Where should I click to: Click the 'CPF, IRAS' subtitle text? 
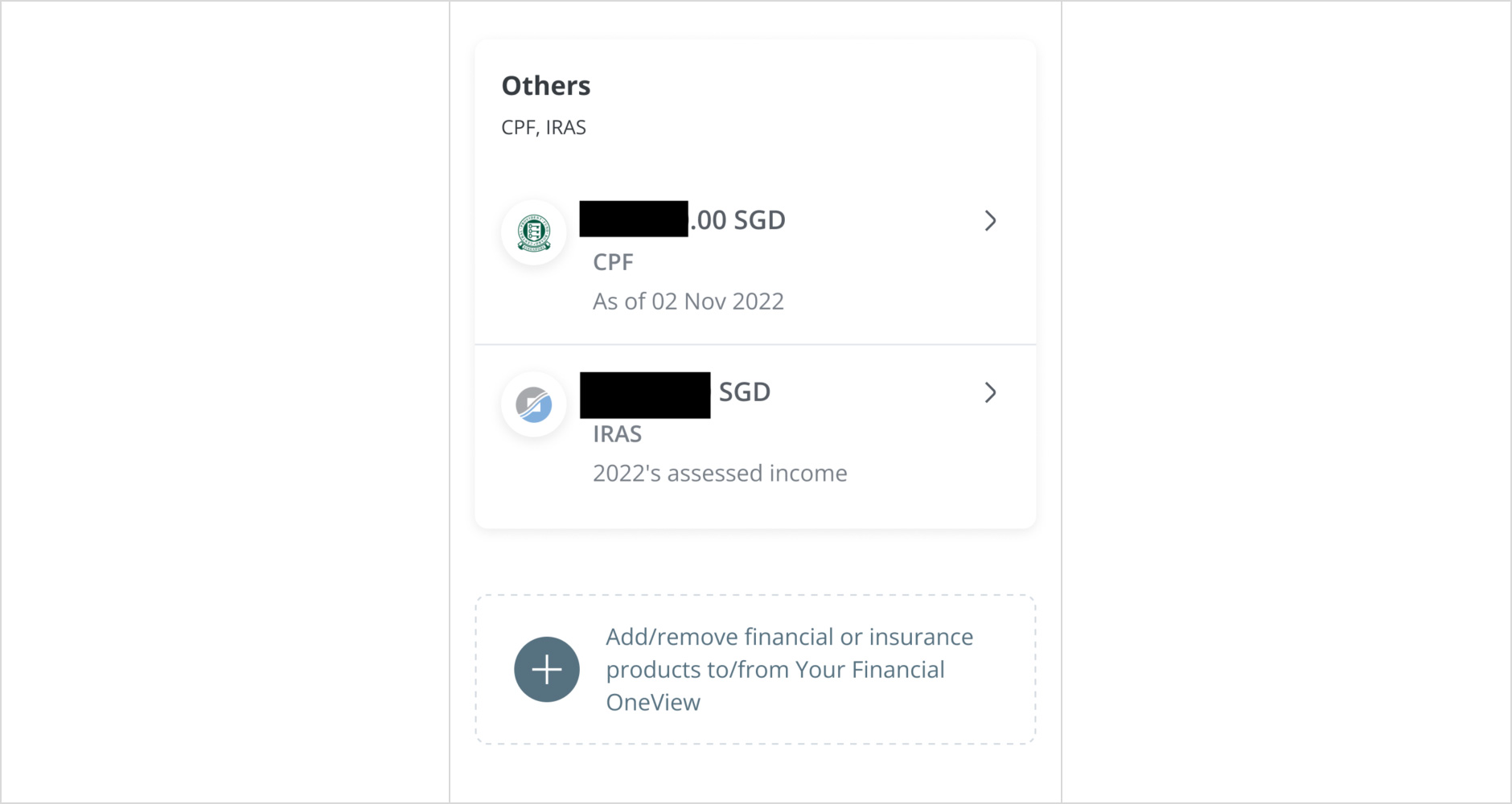(x=544, y=128)
